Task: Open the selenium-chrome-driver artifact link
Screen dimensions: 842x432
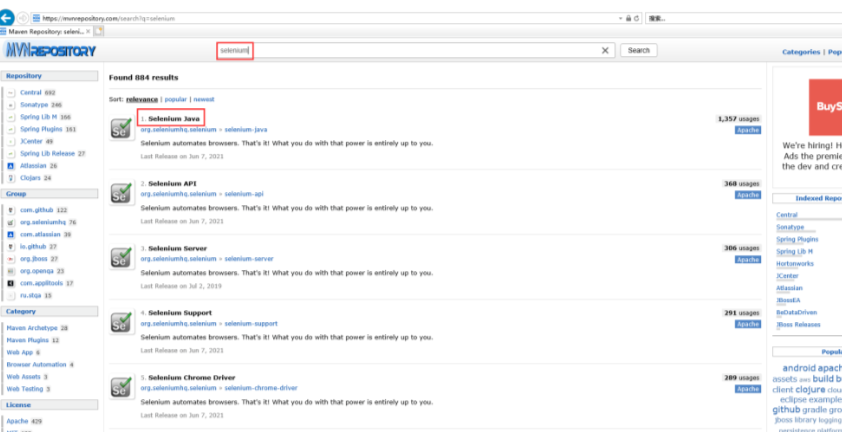Action: pyautogui.click(x=260, y=388)
